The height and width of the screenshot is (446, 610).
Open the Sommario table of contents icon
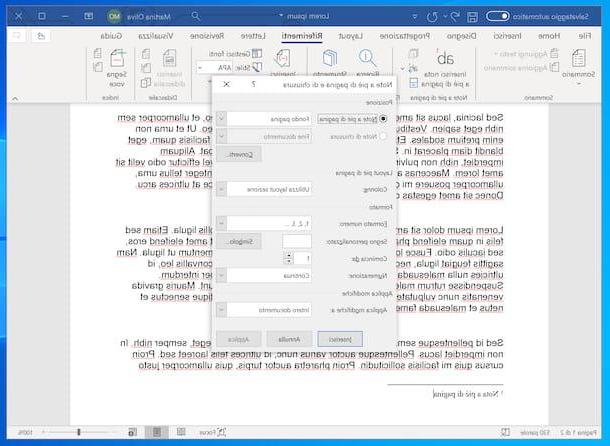click(578, 59)
